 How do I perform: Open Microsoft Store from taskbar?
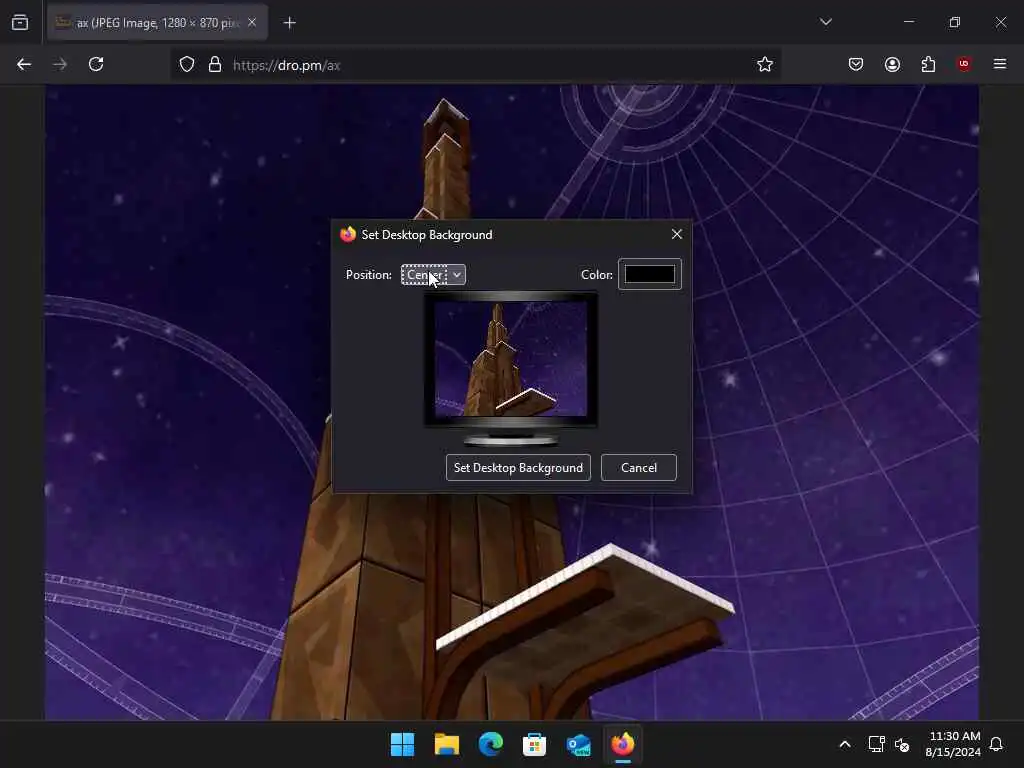pyautogui.click(x=534, y=744)
